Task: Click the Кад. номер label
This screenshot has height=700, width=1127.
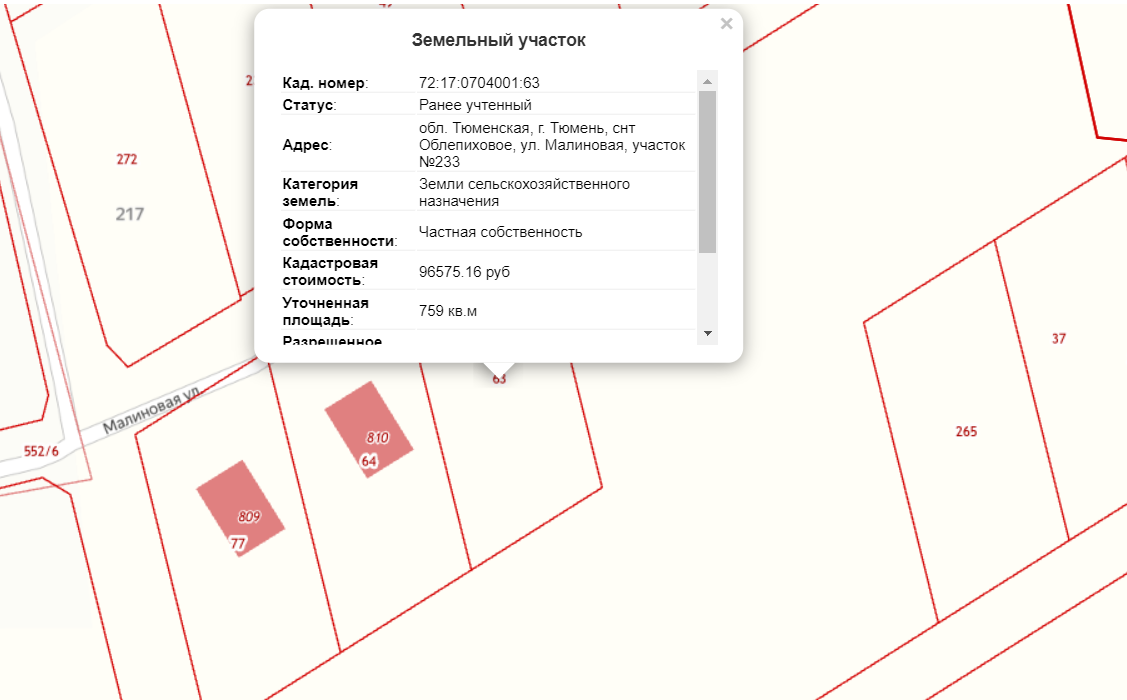Action: [x=325, y=83]
